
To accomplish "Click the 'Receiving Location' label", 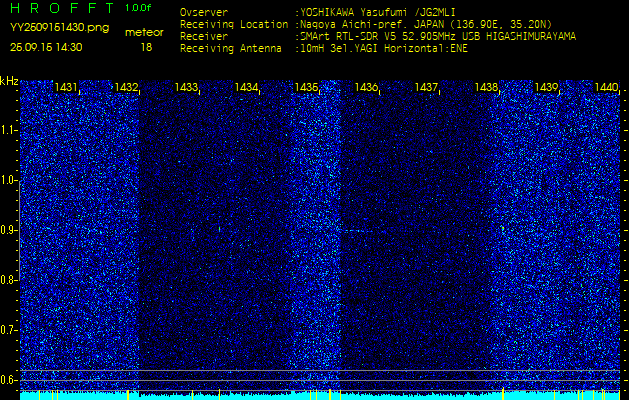I will click(234, 24).
